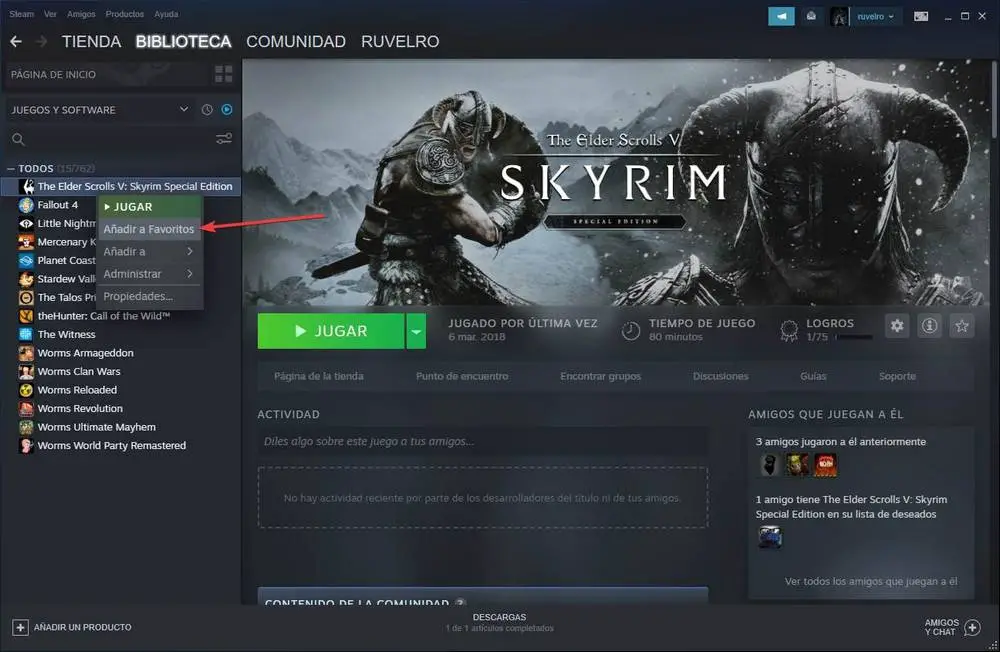Open Soporte link
Image resolution: width=1000 pixels, height=652 pixels.
click(897, 376)
